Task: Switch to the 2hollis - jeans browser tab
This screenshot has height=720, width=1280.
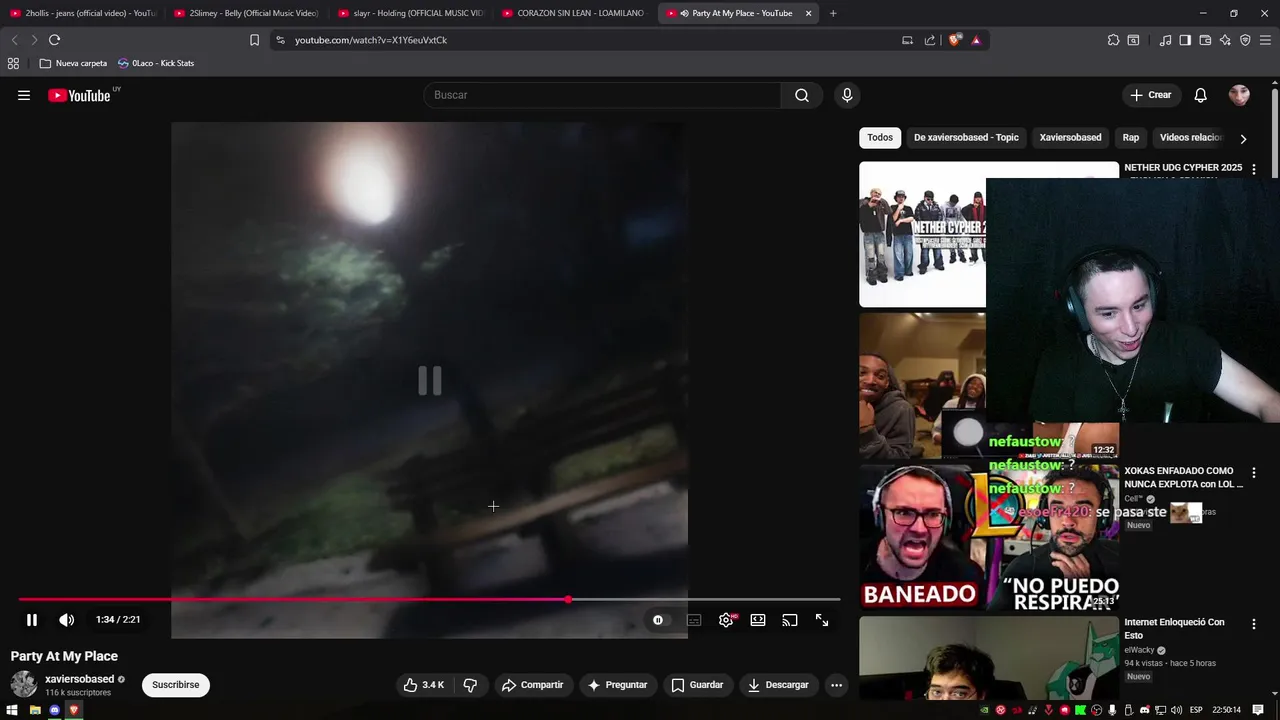Action: pyautogui.click(x=83, y=13)
